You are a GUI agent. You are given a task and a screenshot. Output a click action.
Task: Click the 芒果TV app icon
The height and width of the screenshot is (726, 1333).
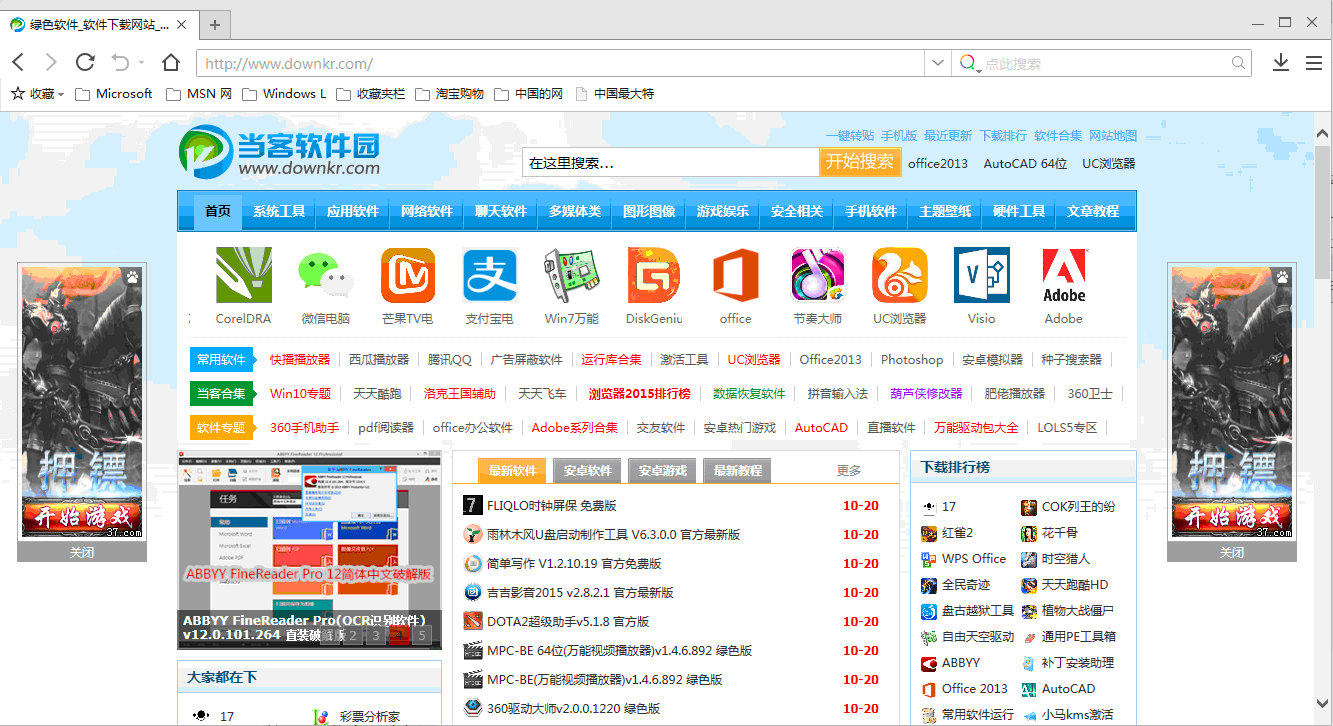pos(408,276)
